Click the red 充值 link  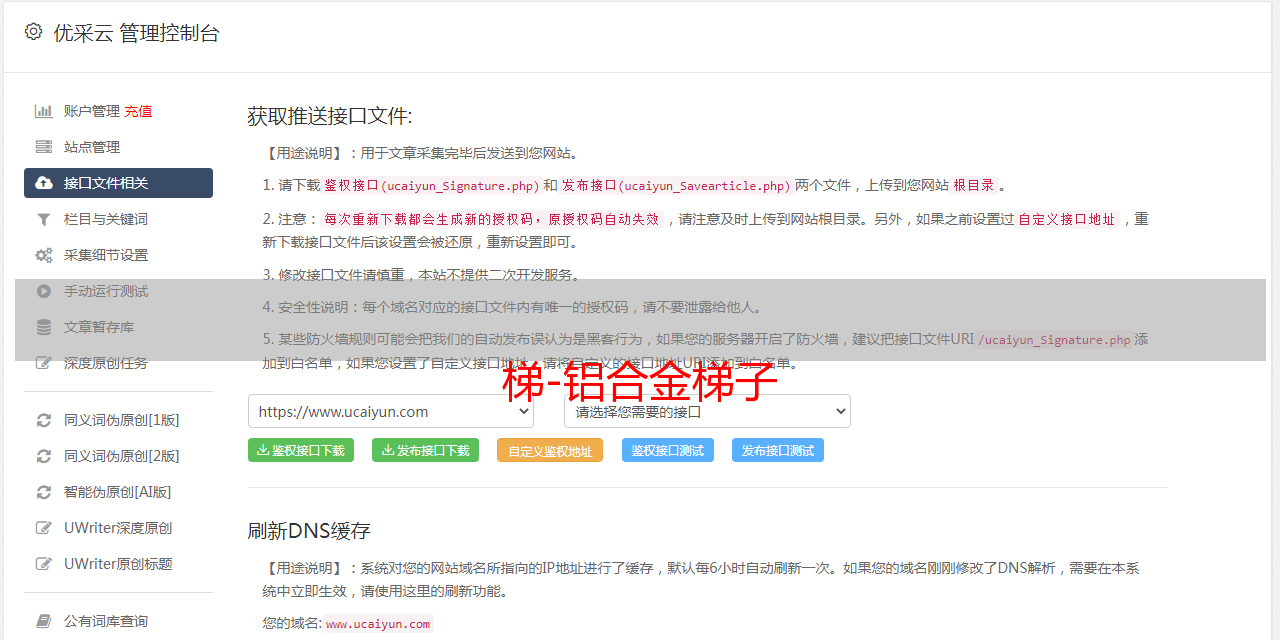pyautogui.click(x=138, y=111)
